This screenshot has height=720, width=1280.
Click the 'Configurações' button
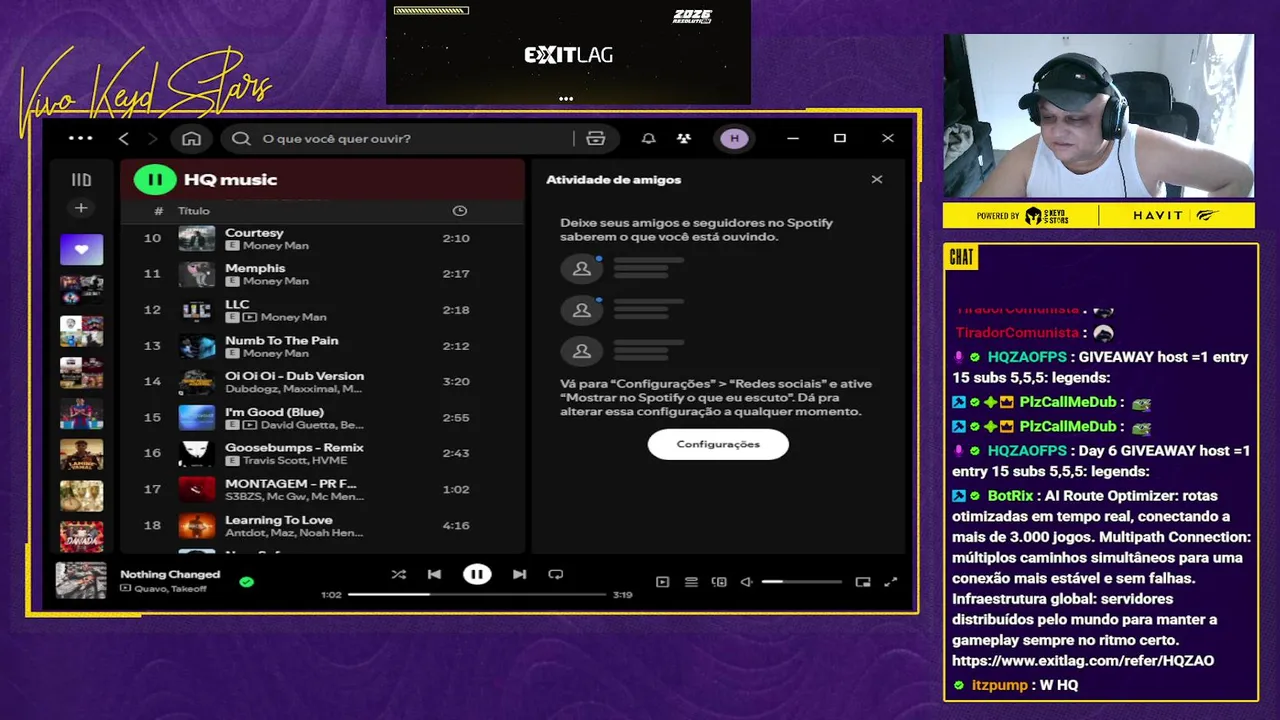(718, 444)
